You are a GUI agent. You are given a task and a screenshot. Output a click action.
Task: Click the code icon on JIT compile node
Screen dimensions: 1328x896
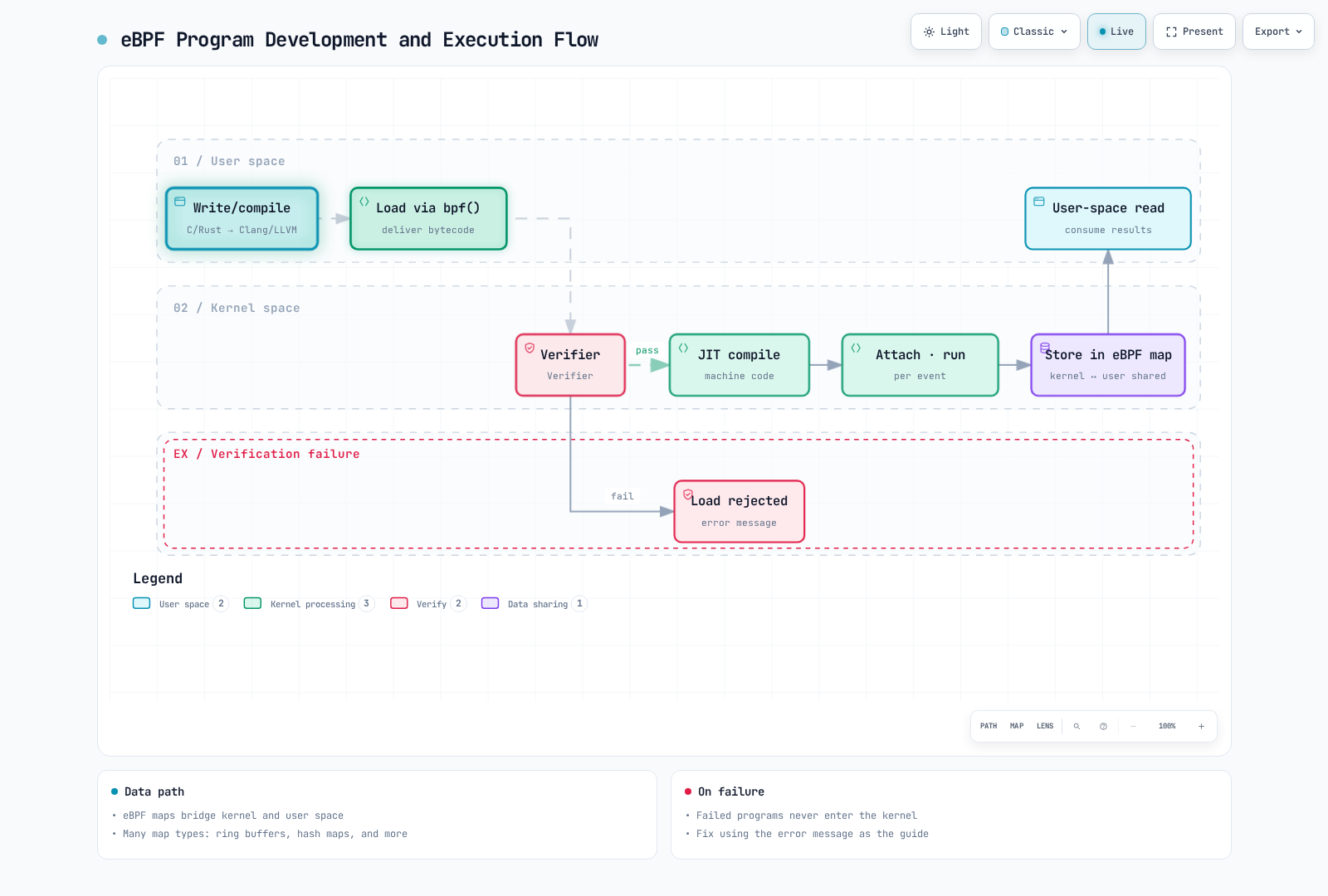[x=683, y=348]
